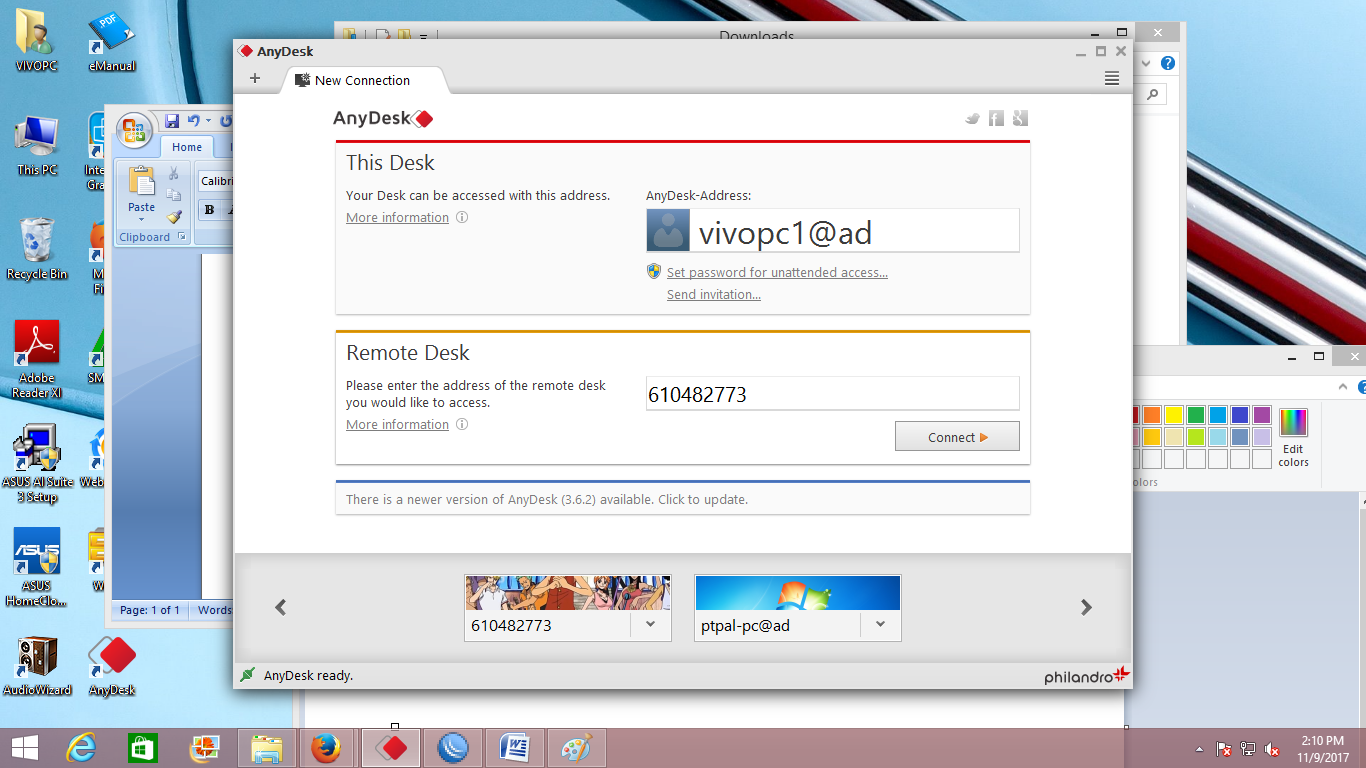The height and width of the screenshot is (768, 1366).
Task: Click Save icon in Word quick access toolbar
Action: pos(172,121)
